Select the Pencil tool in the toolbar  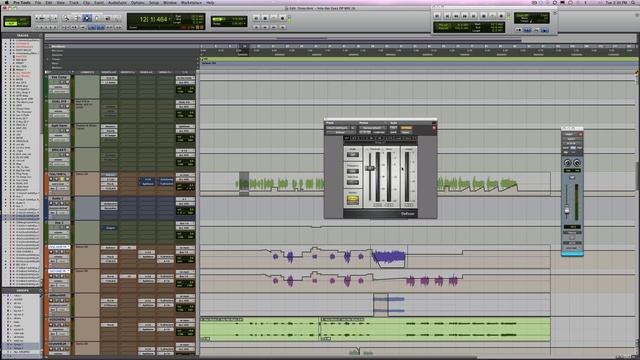(x=117, y=18)
